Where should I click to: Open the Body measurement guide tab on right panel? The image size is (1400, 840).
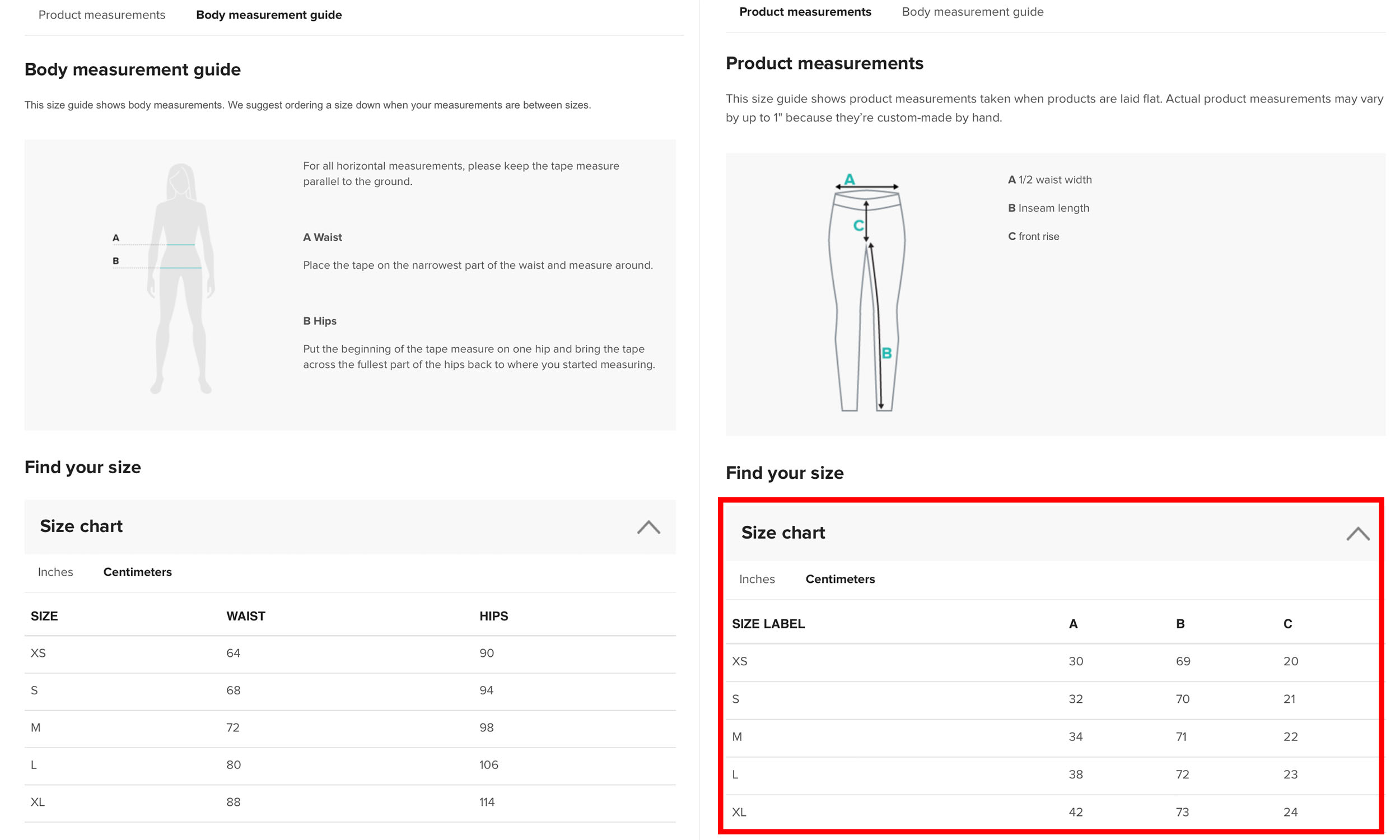click(x=972, y=11)
